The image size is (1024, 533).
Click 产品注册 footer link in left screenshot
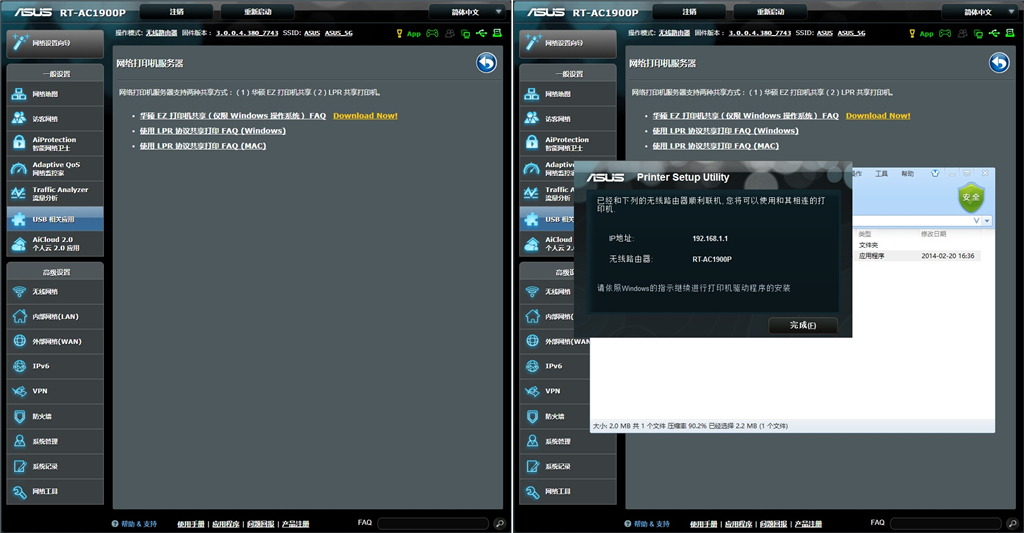[296, 524]
